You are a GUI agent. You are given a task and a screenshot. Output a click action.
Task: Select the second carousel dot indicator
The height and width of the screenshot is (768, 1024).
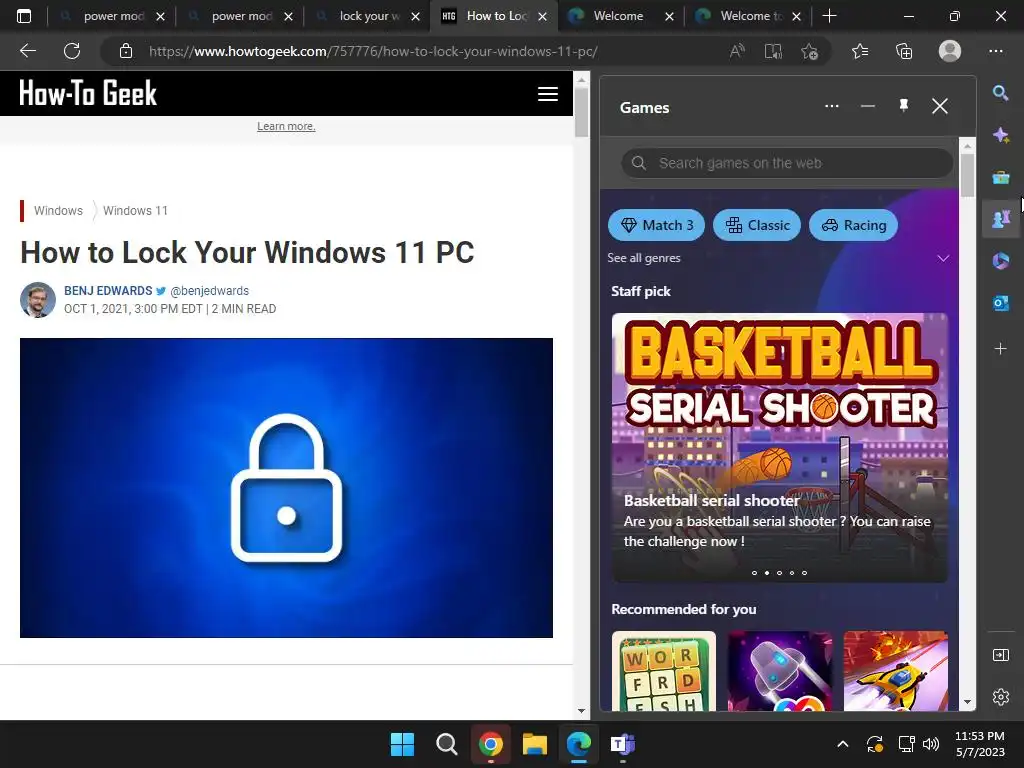[x=767, y=573]
